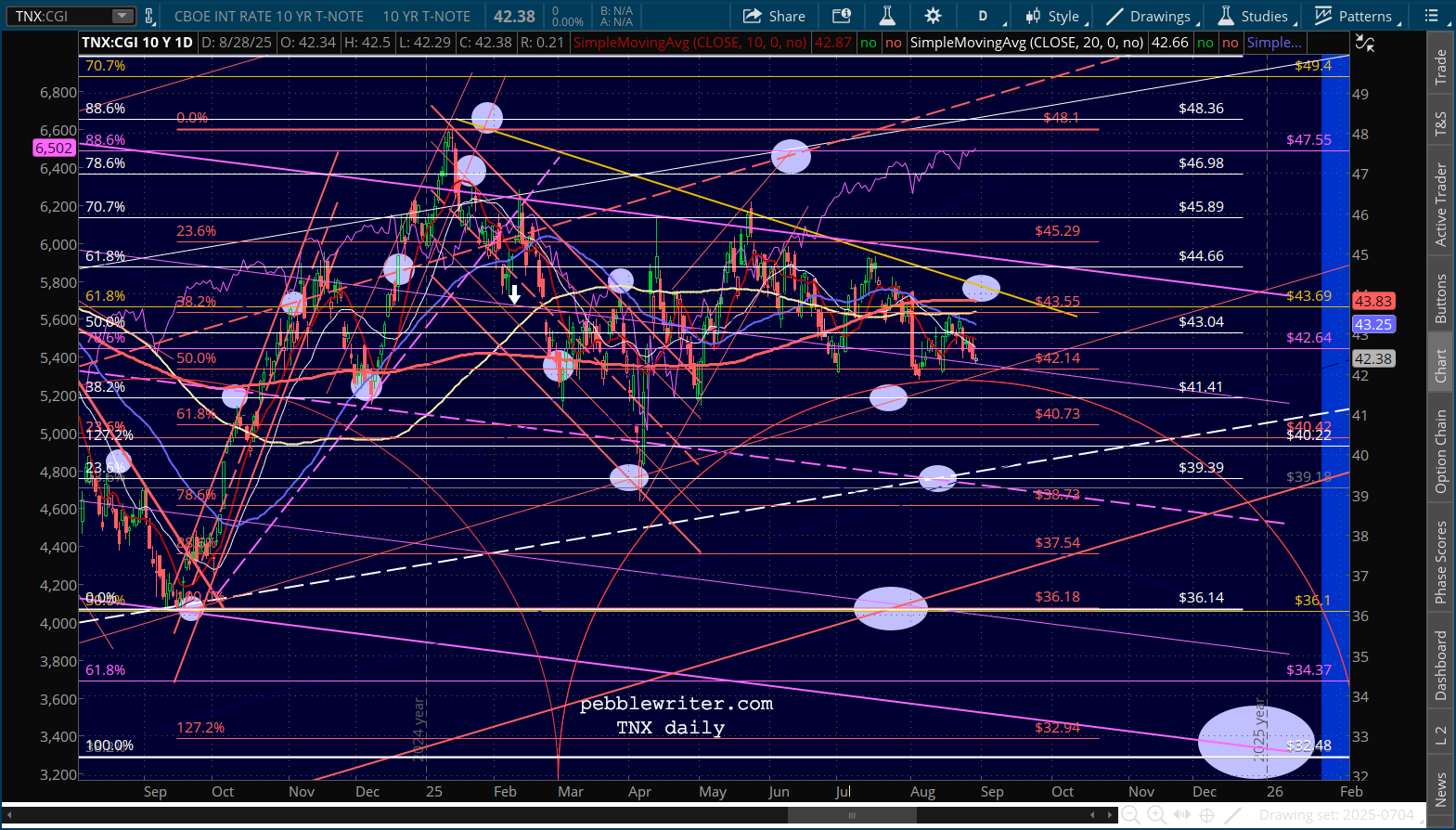Open chart settings gear icon
Viewport: 1456px width, 830px height.
coord(933,16)
